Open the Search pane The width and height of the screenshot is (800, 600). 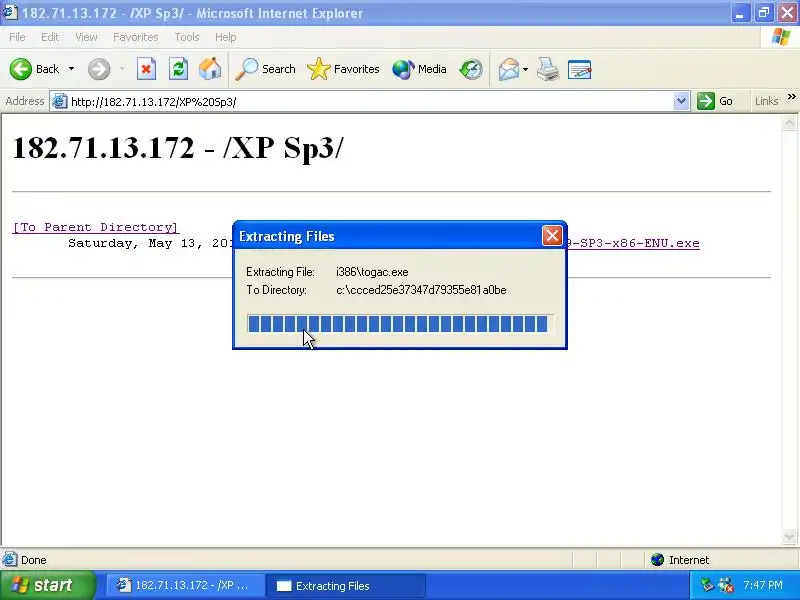click(265, 69)
